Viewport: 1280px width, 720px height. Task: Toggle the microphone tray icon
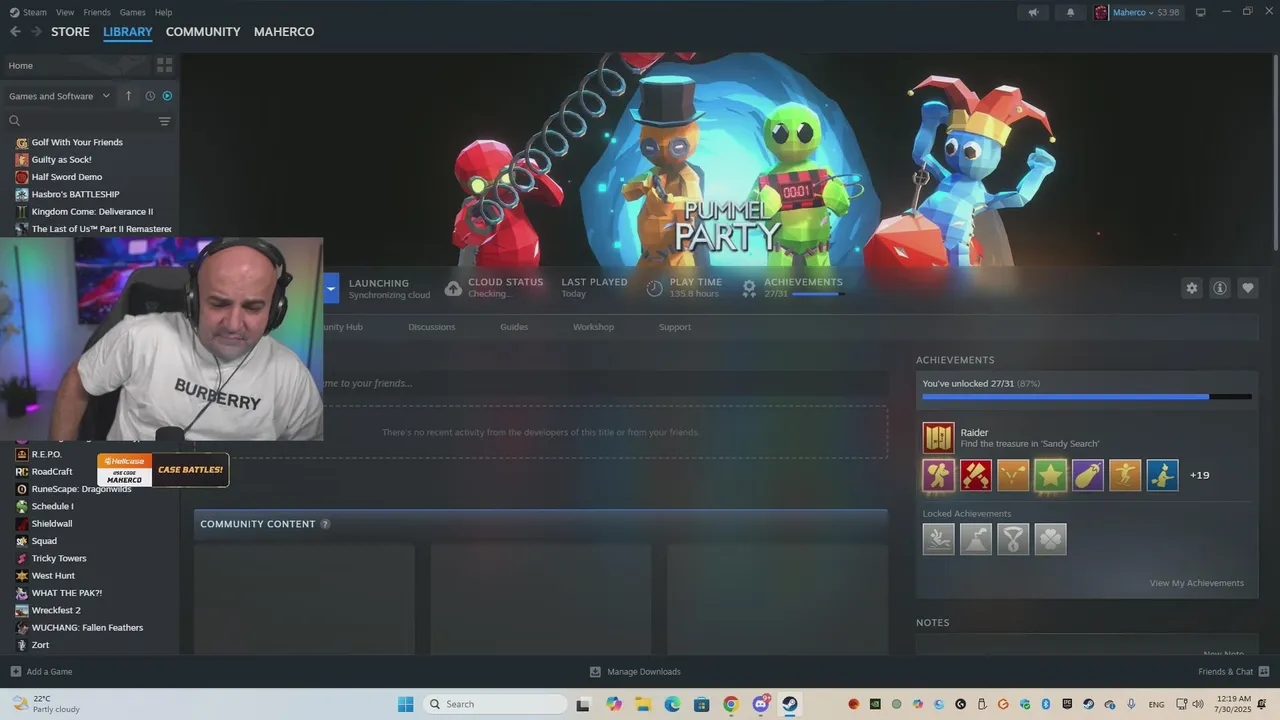click(1131, 704)
